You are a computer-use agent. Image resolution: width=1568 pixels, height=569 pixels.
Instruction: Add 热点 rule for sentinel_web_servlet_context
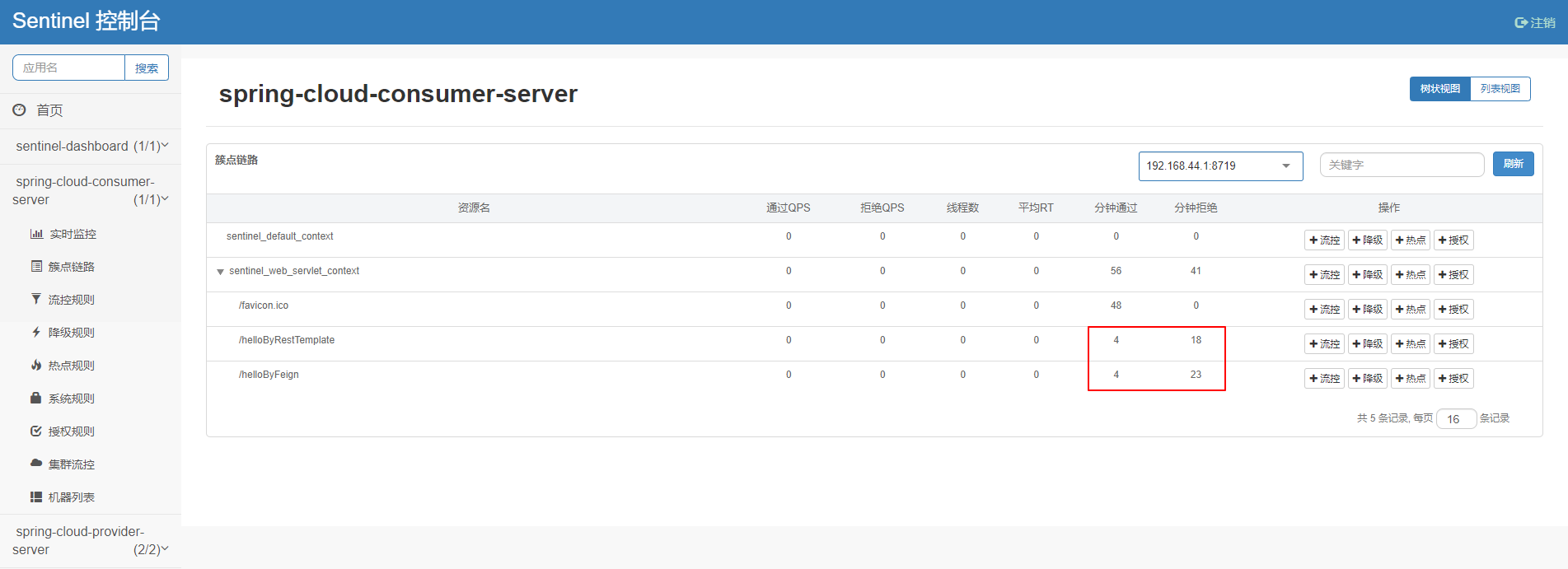(1411, 275)
